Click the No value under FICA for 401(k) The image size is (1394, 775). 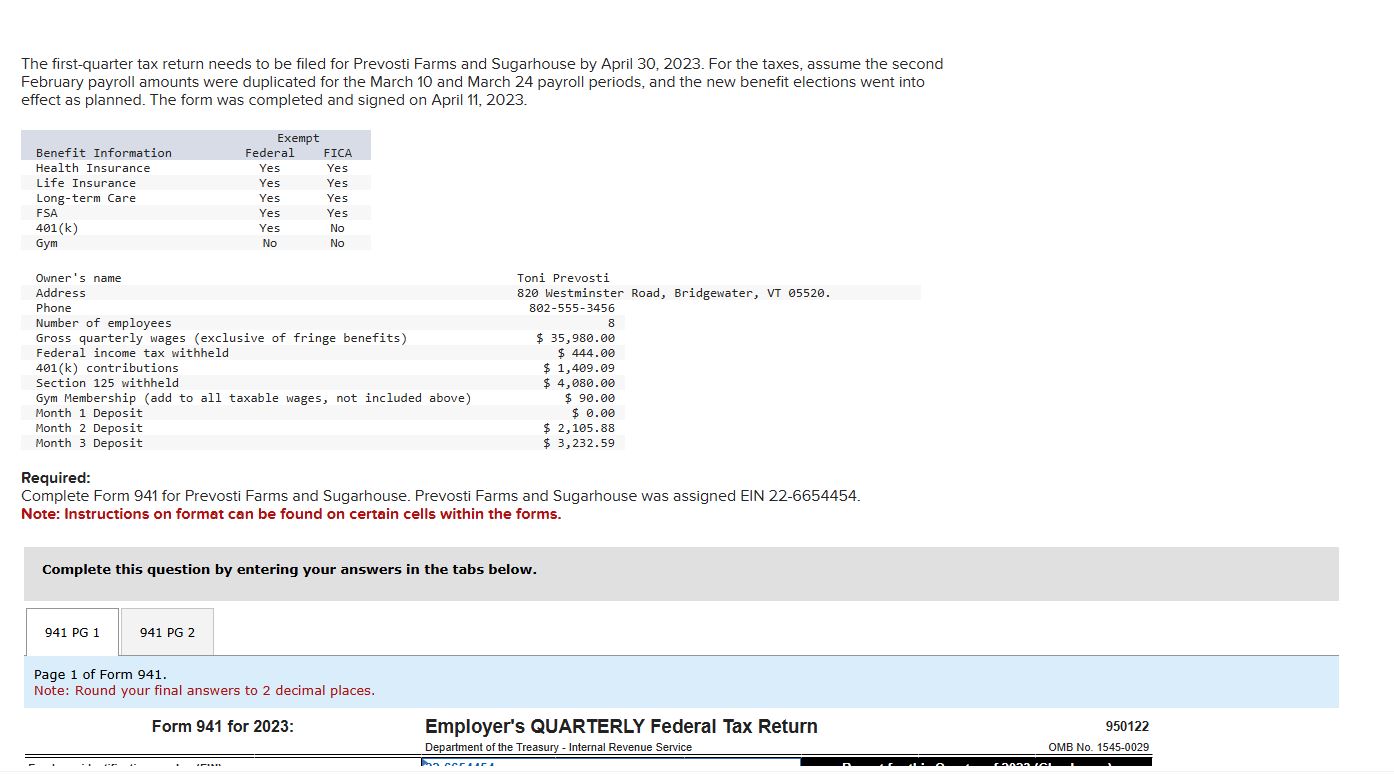point(336,228)
